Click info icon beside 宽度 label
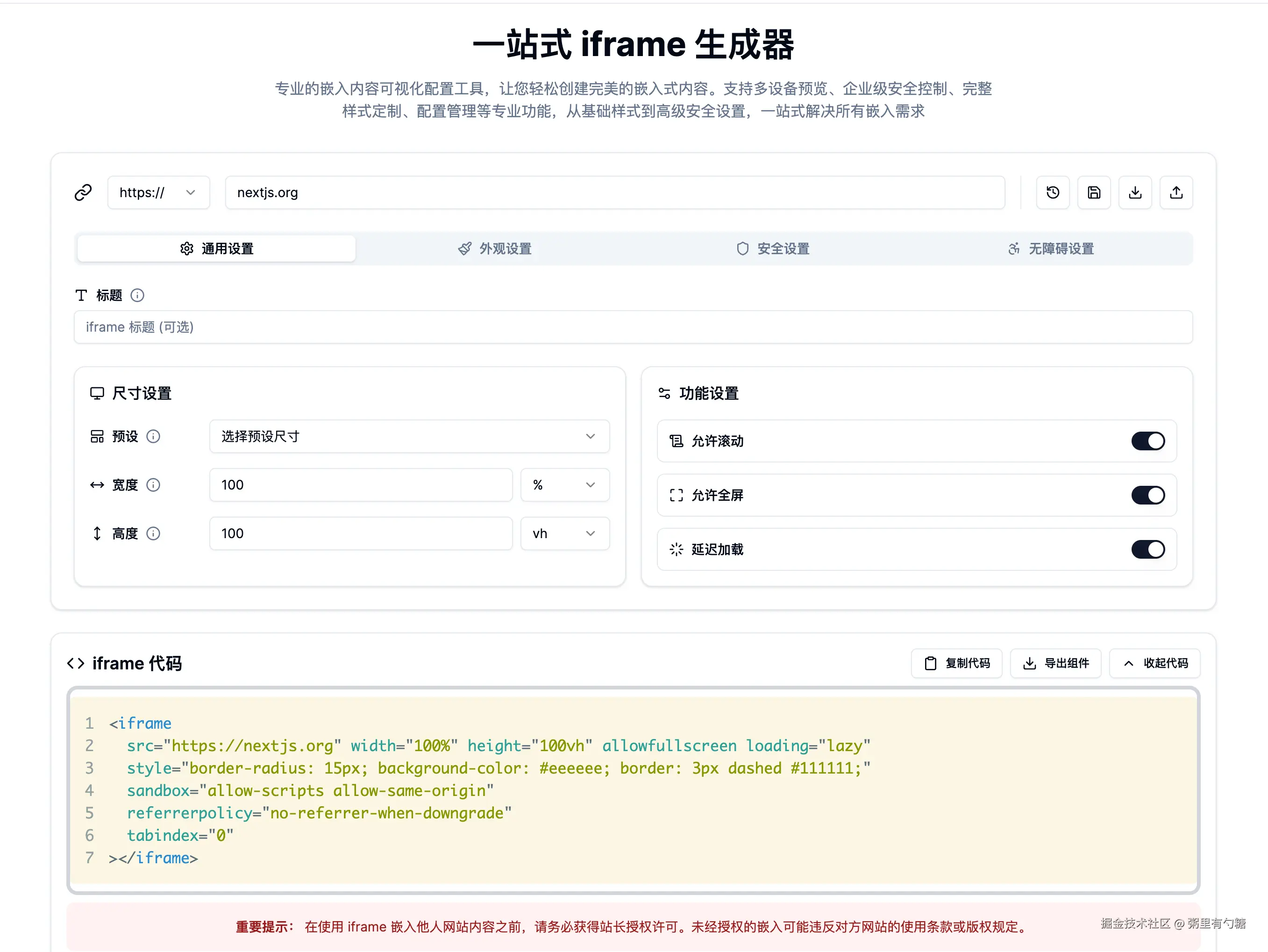 click(x=153, y=485)
